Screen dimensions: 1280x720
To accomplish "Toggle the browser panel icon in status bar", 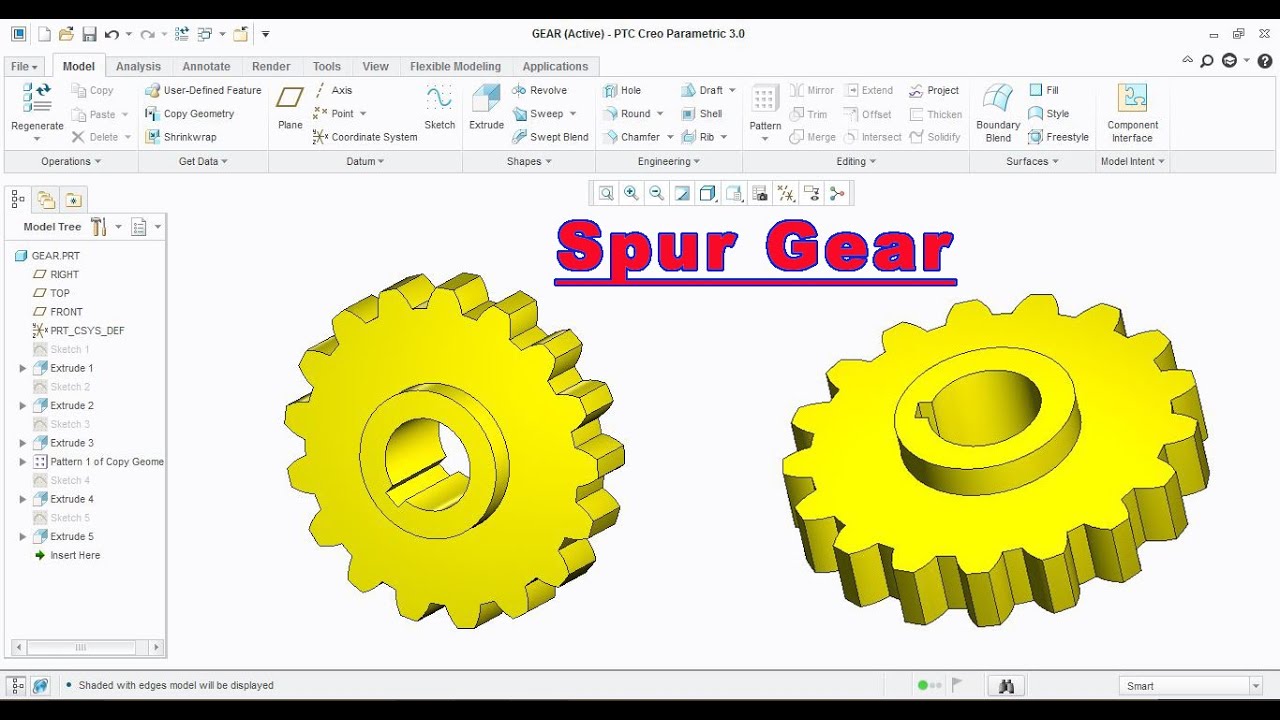I will coord(40,685).
